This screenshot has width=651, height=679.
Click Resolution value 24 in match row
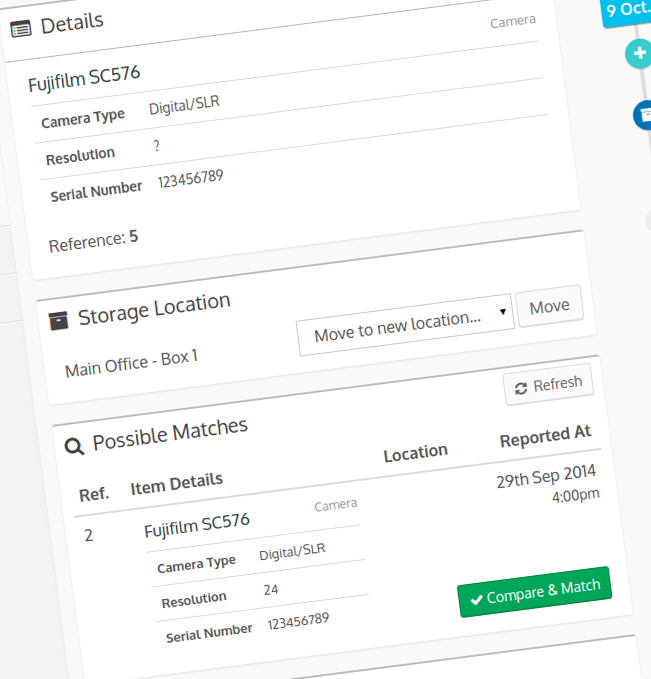271,590
